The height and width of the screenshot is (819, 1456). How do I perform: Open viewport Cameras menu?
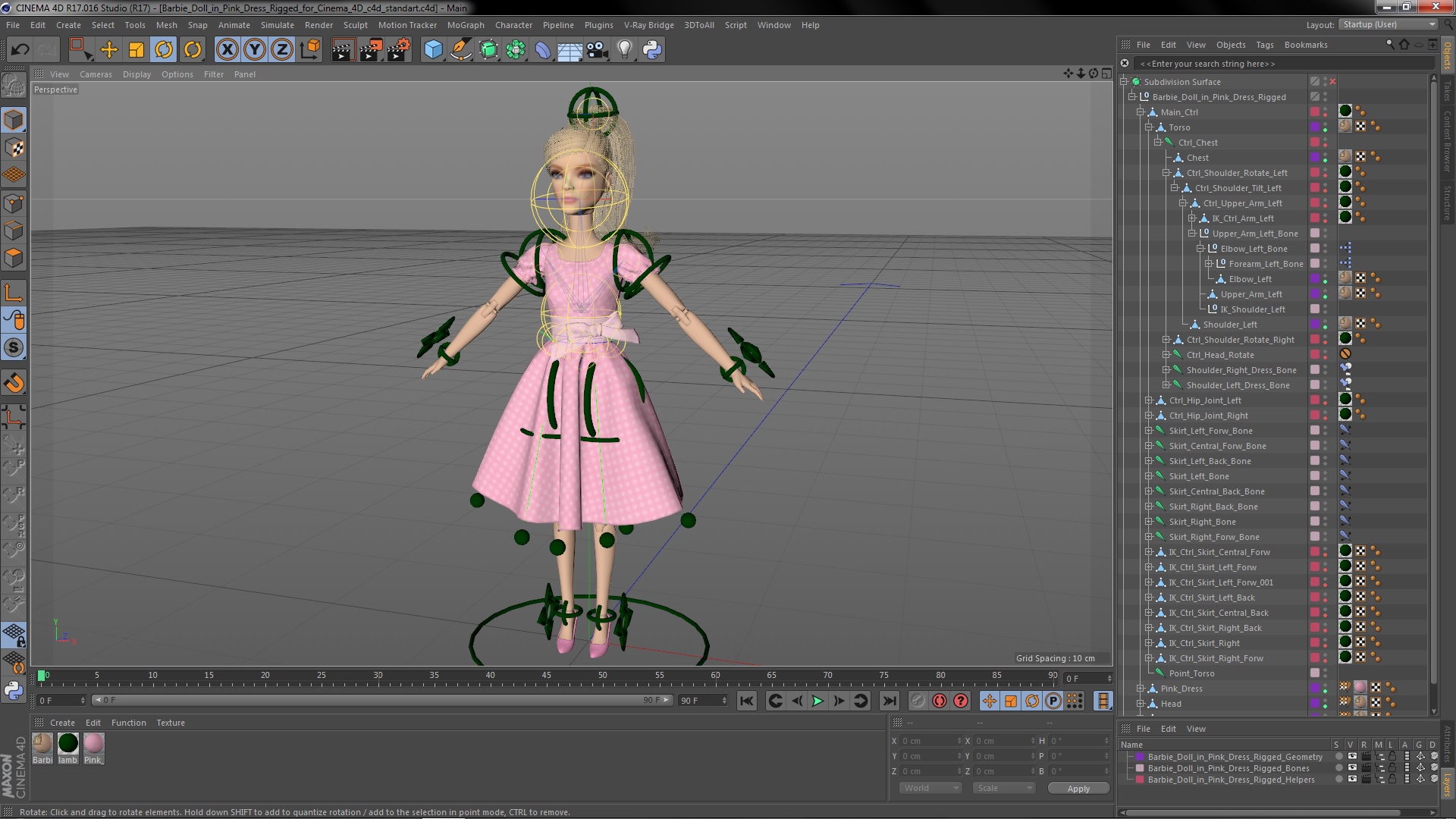click(x=96, y=74)
